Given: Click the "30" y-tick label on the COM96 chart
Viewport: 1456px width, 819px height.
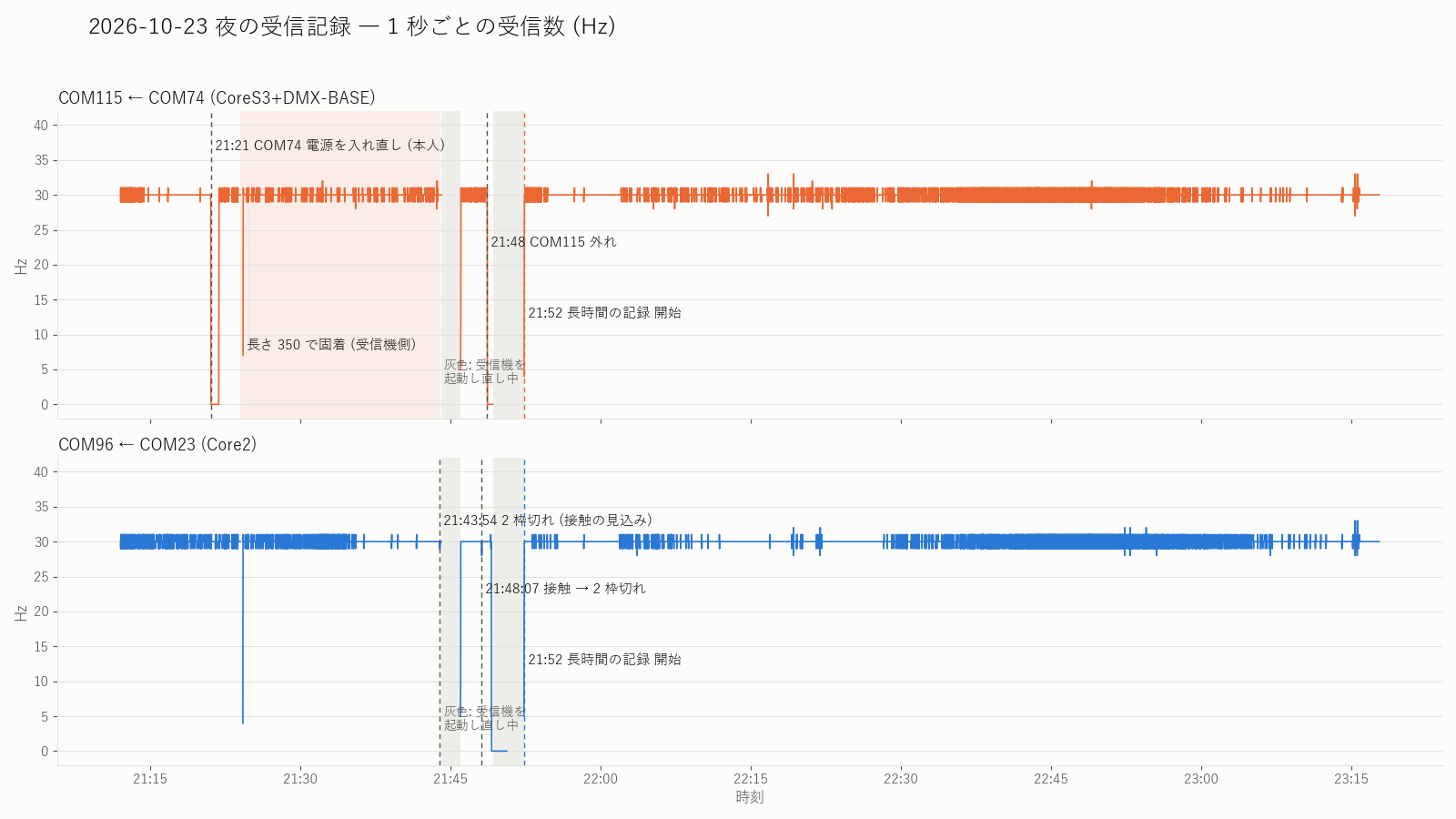Looking at the screenshot, I should [x=41, y=541].
